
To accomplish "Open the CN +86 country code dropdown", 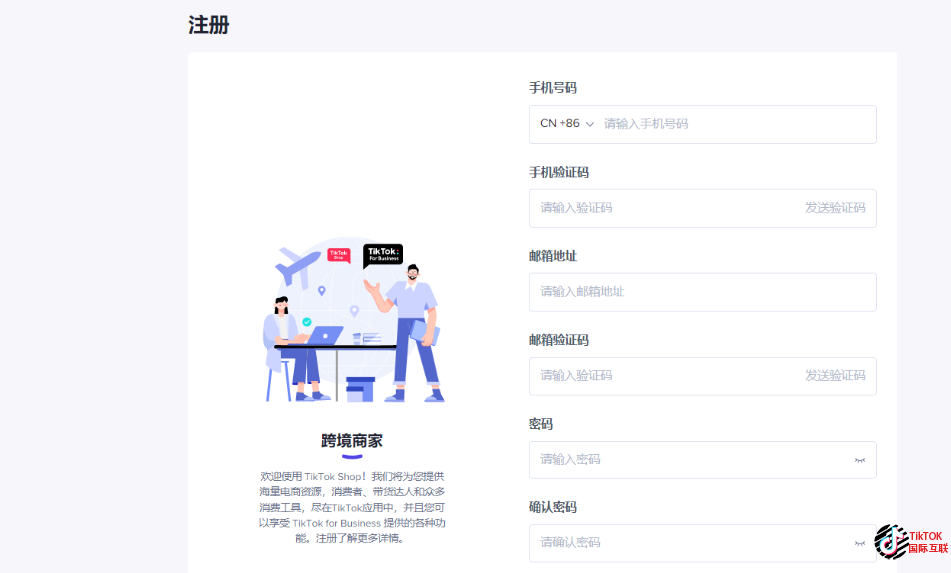I will click(566, 124).
